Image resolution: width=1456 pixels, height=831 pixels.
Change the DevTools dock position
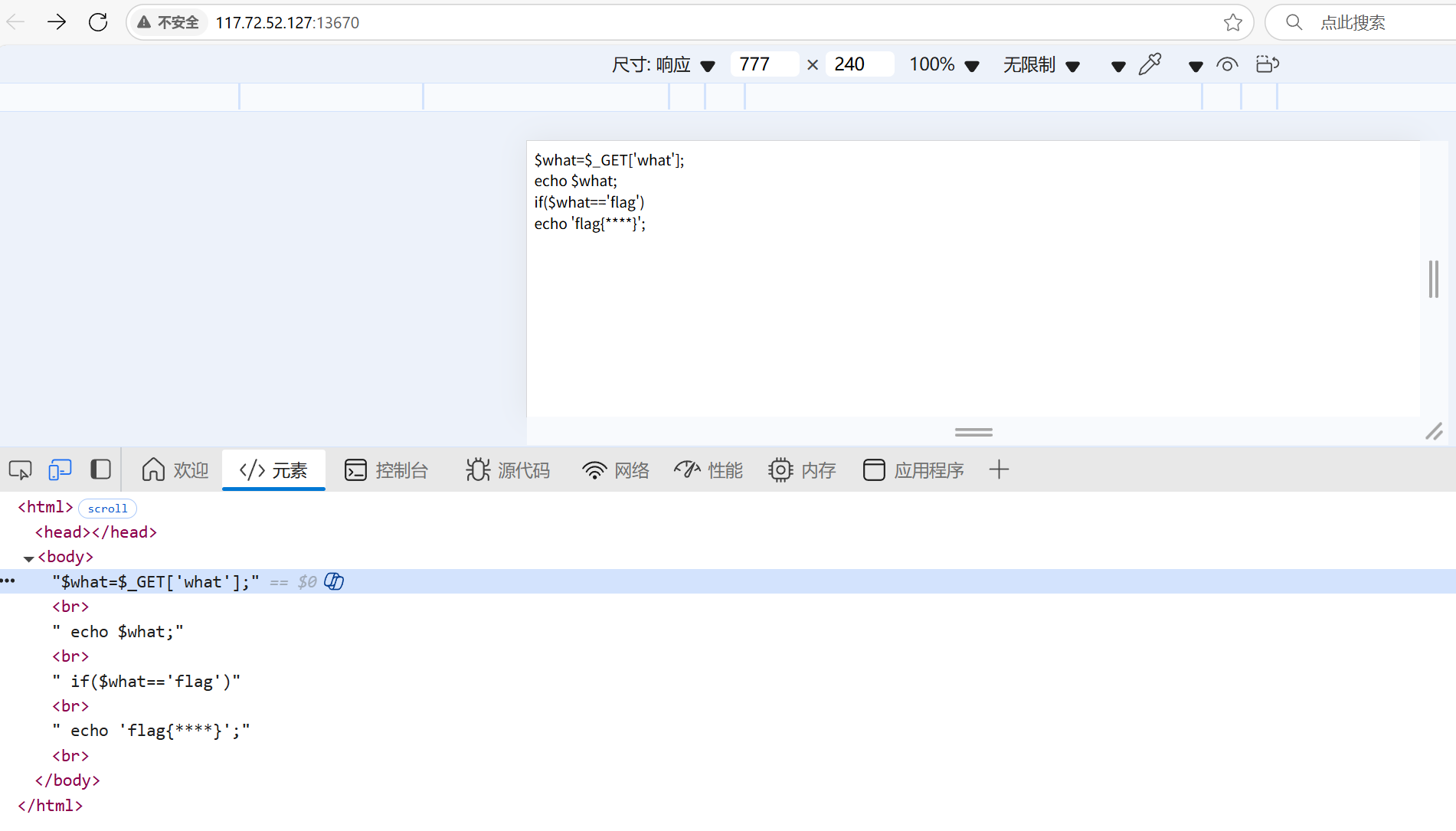[x=100, y=469]
